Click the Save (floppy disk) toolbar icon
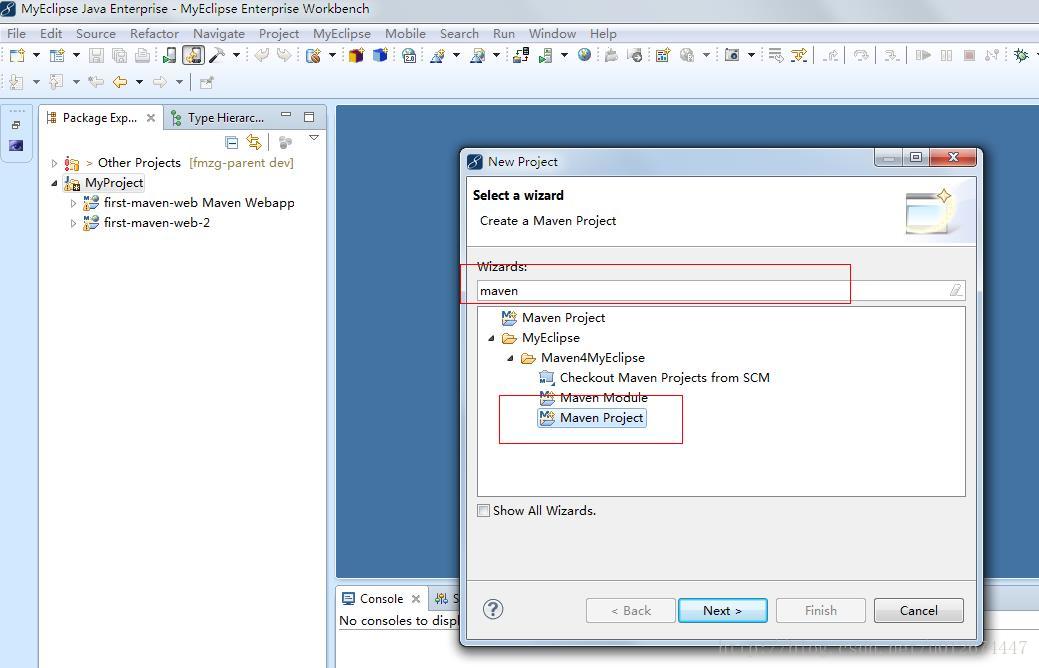This screenshot has height=668, width=1039. click(96, 56)
